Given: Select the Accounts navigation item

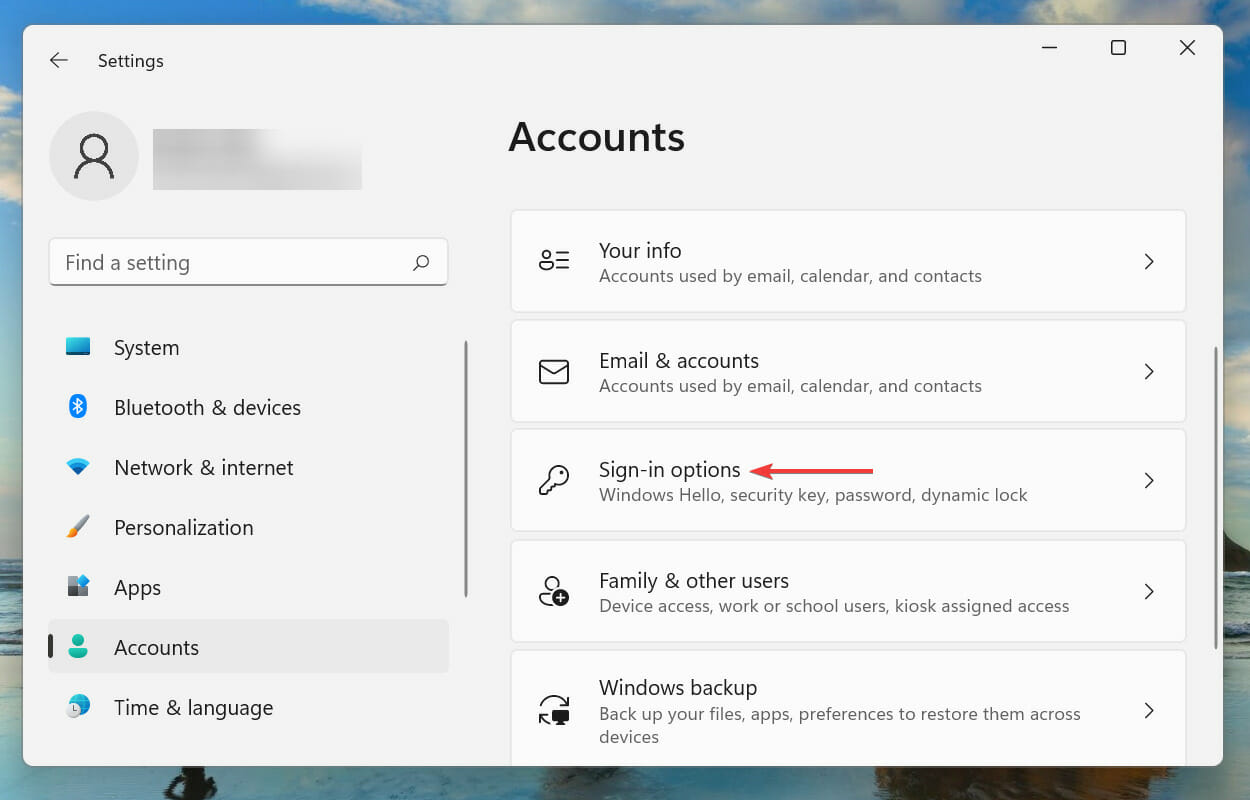Looking at the screenshot, I should tap(248, 647).
